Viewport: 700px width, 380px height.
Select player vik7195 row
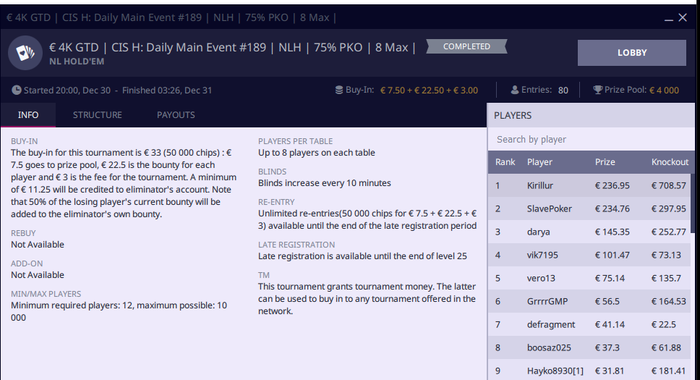tap(589, 255)
